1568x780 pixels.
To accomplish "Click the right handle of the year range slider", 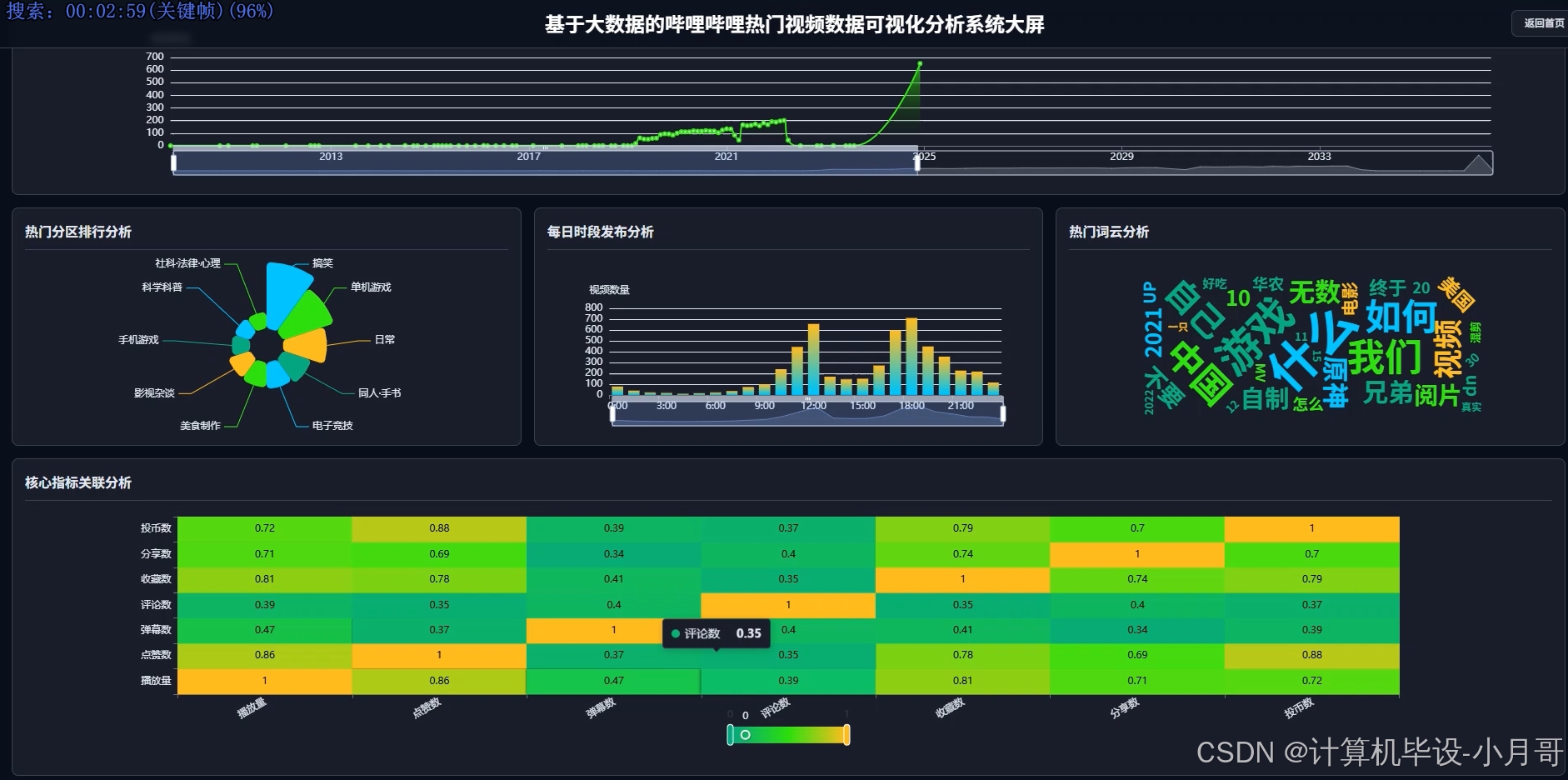I will [x=917, y=162].
